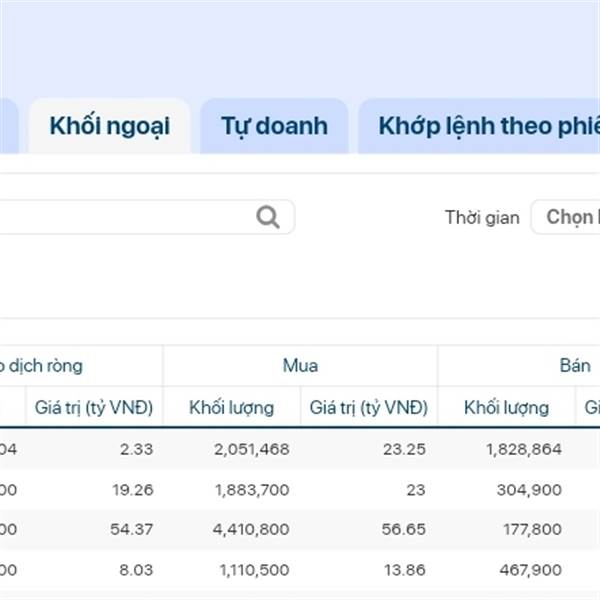Image resolution: width=600 pixels, height=600 pixels.
Task: Click the 467,900 sell volume cell
Action: click(x=530, y=570)
